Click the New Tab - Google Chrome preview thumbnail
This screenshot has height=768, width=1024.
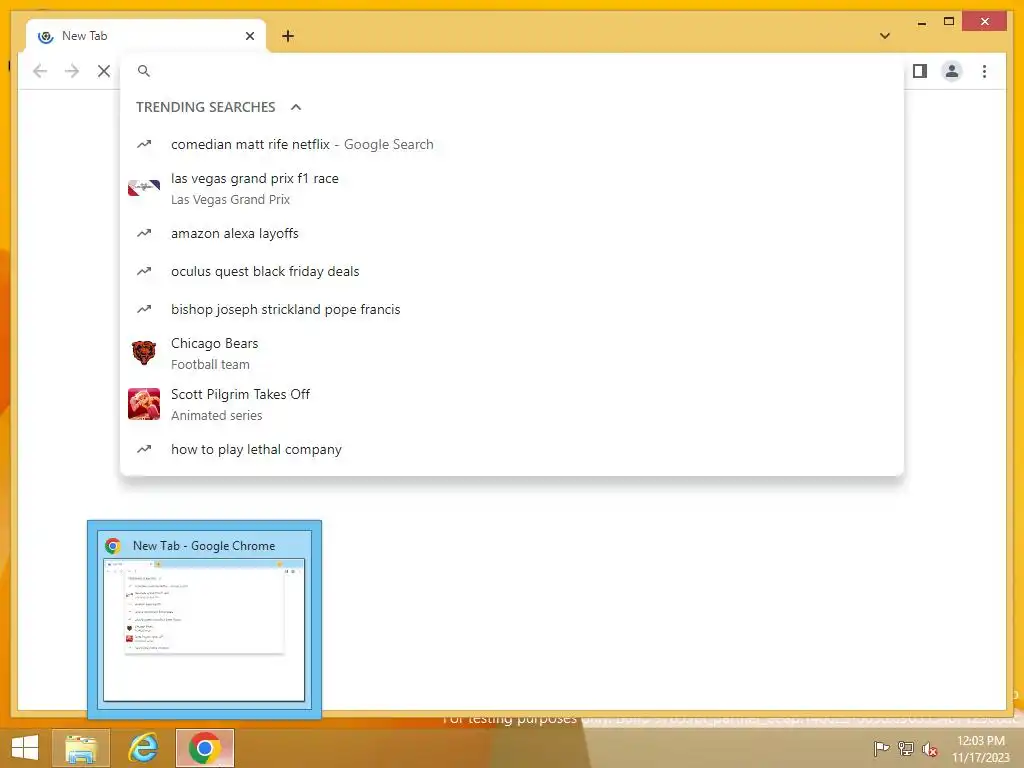(x=204, y=630)
